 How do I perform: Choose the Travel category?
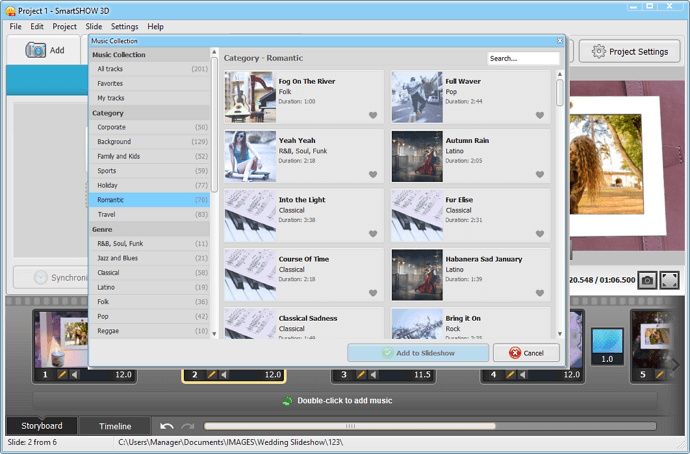tap(150, 214)
